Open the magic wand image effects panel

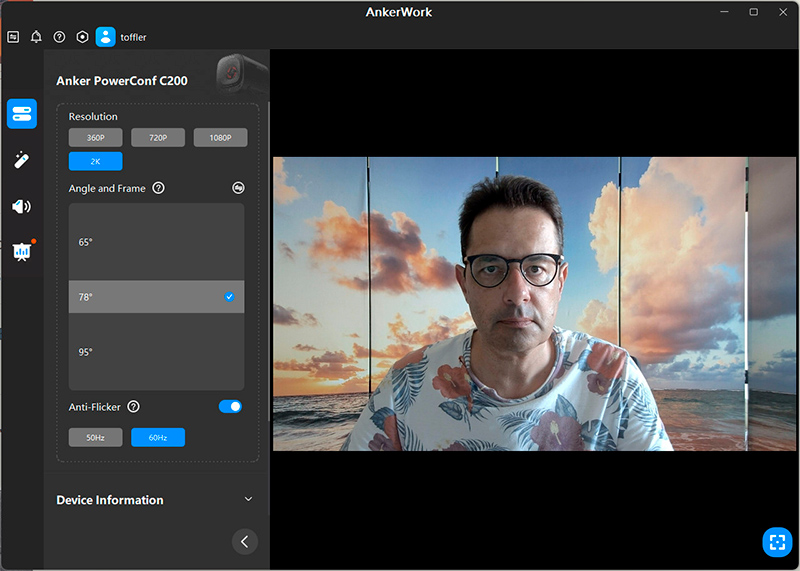click(x=22, y=160)
